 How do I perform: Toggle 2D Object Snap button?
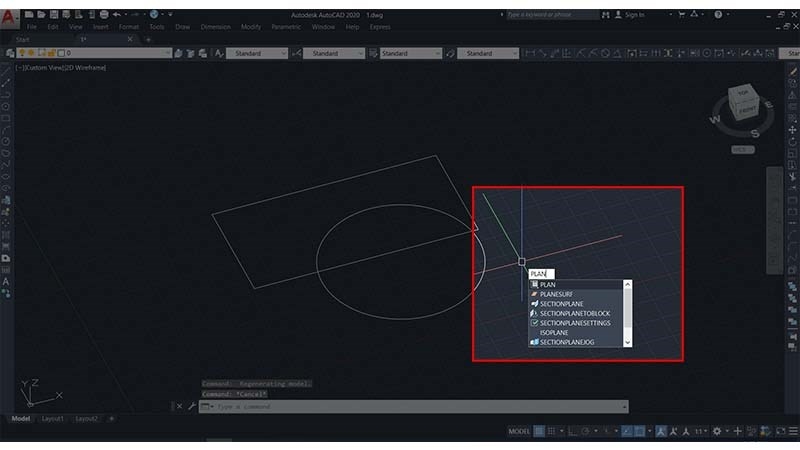coord(639,432)
